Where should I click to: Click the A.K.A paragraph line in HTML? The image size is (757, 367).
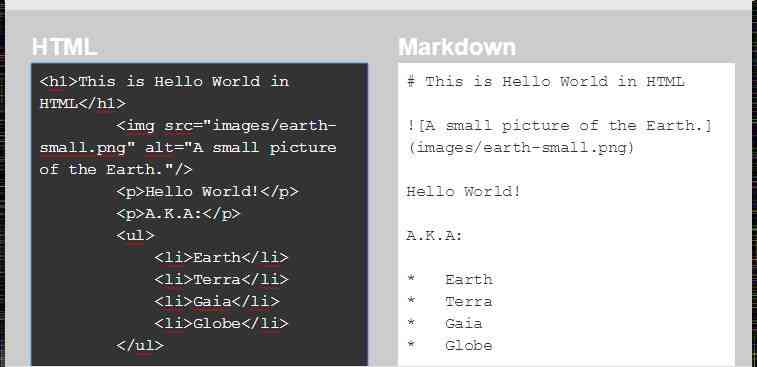[178, 213]
